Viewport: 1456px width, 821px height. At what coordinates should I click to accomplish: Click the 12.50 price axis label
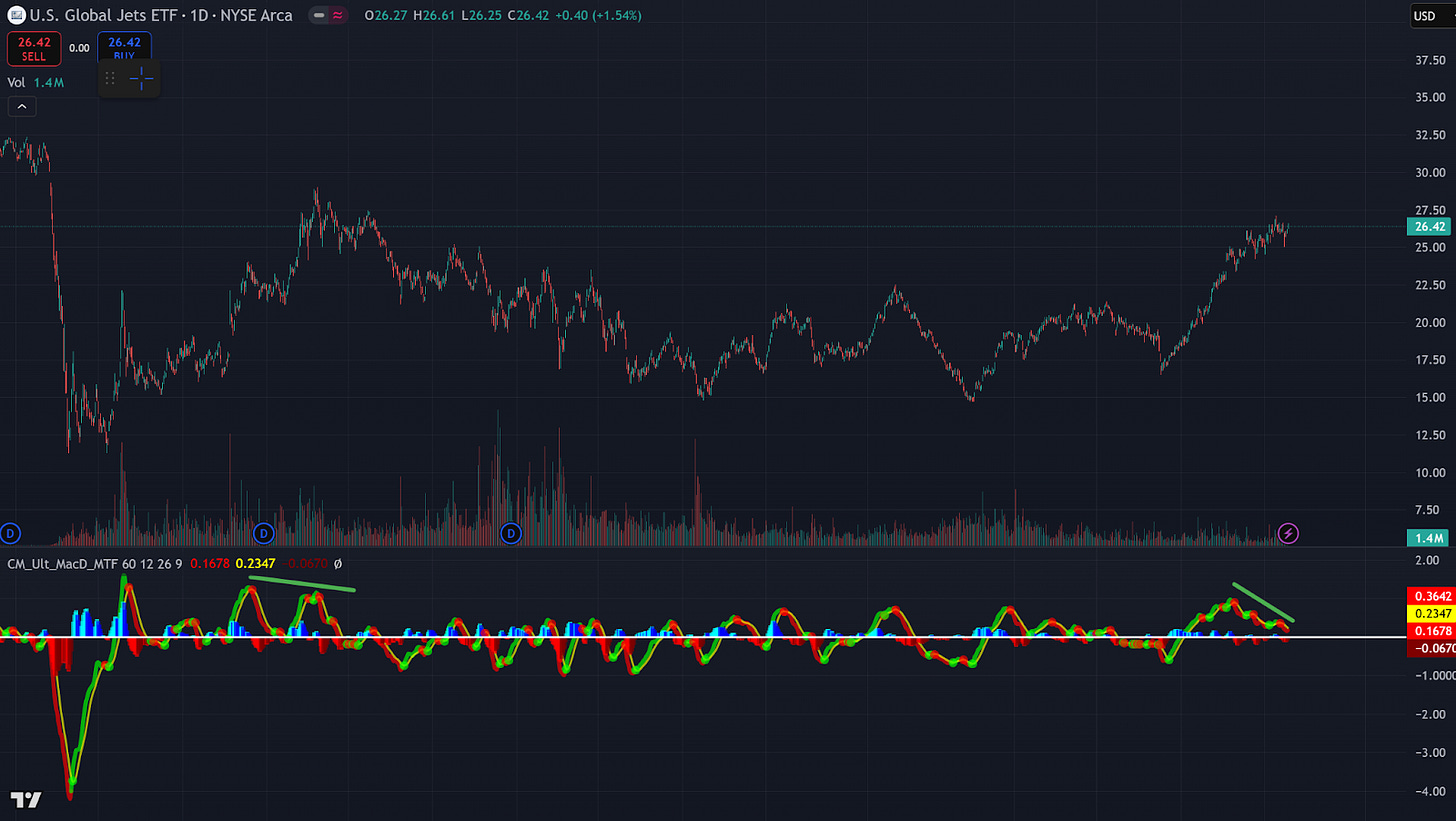tap(1429, 435)
